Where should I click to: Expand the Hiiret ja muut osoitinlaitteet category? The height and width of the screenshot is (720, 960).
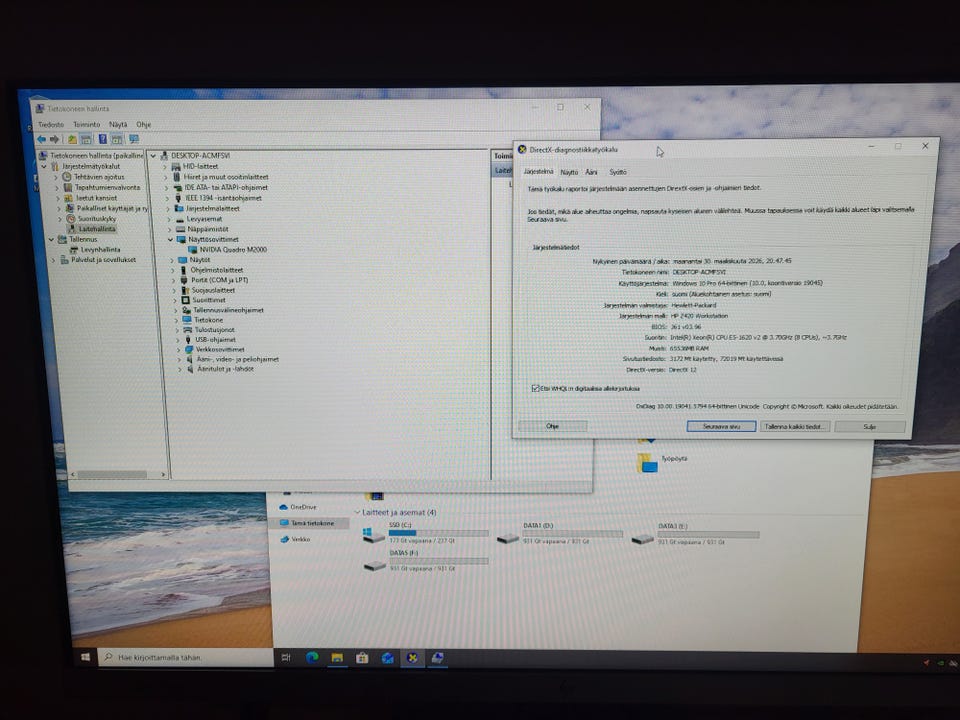tap(166, 177)
